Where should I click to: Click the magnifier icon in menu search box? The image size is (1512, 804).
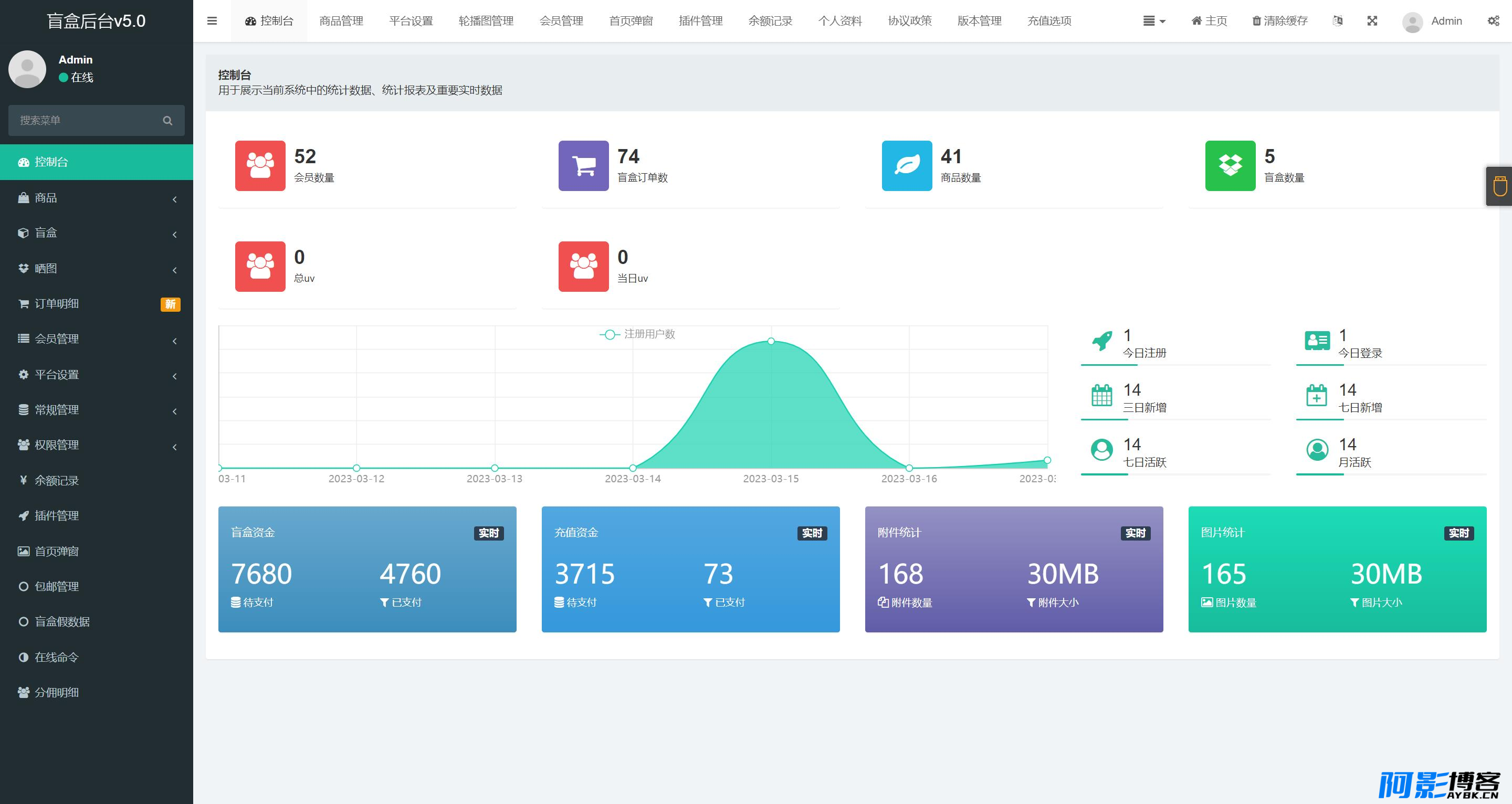(167, 120)
